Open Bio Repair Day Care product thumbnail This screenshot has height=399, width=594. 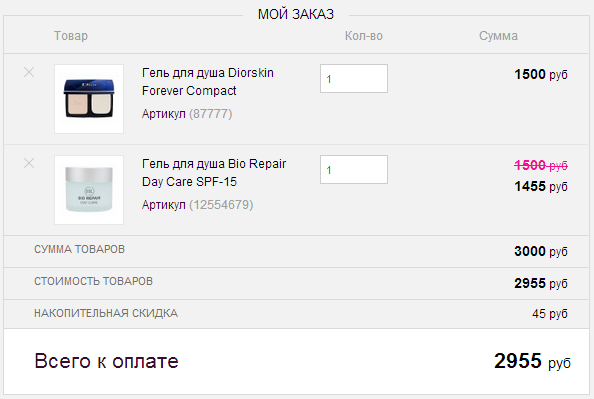pyautogui.click(x=89, y=190)
